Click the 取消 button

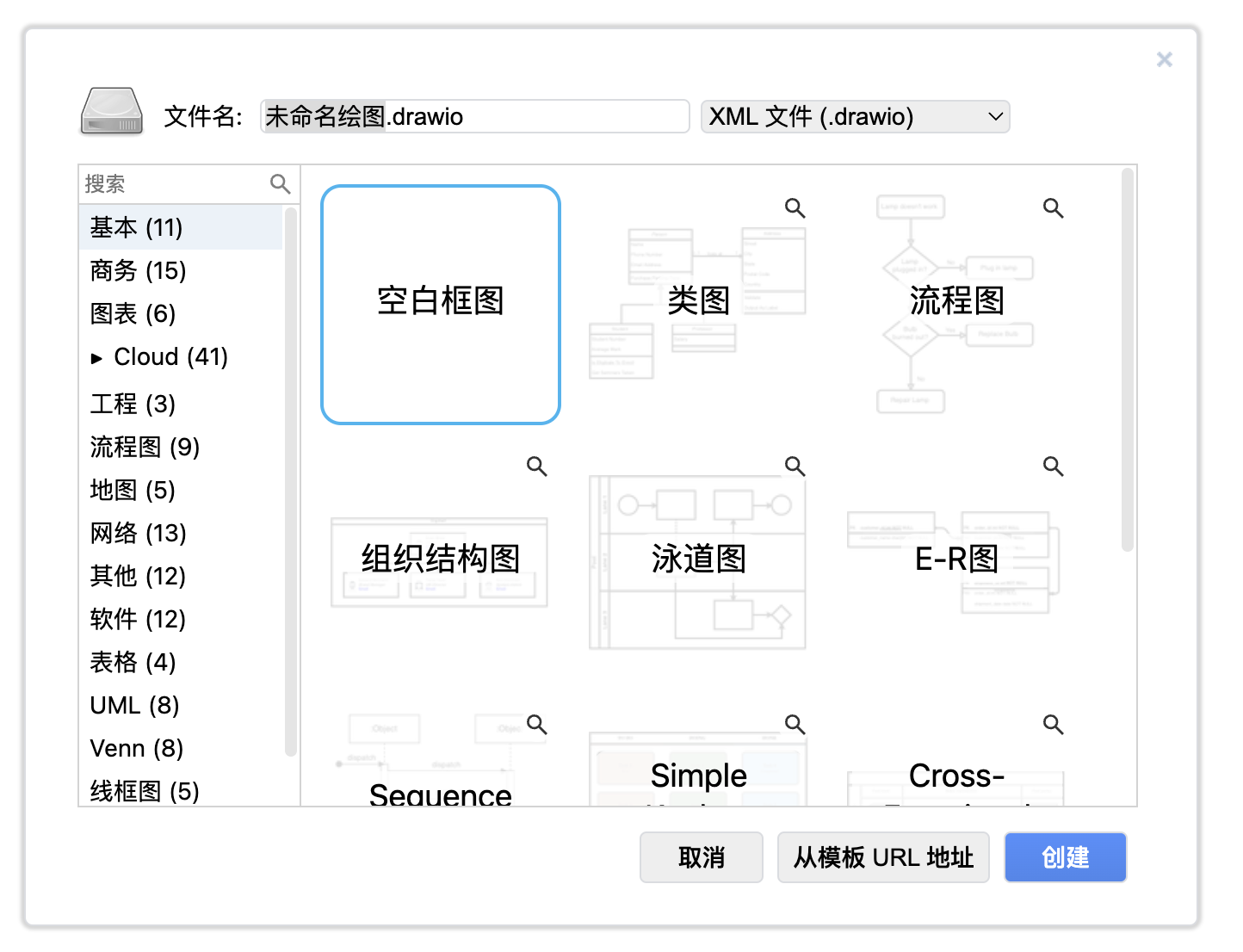click(x=701, y=856)
